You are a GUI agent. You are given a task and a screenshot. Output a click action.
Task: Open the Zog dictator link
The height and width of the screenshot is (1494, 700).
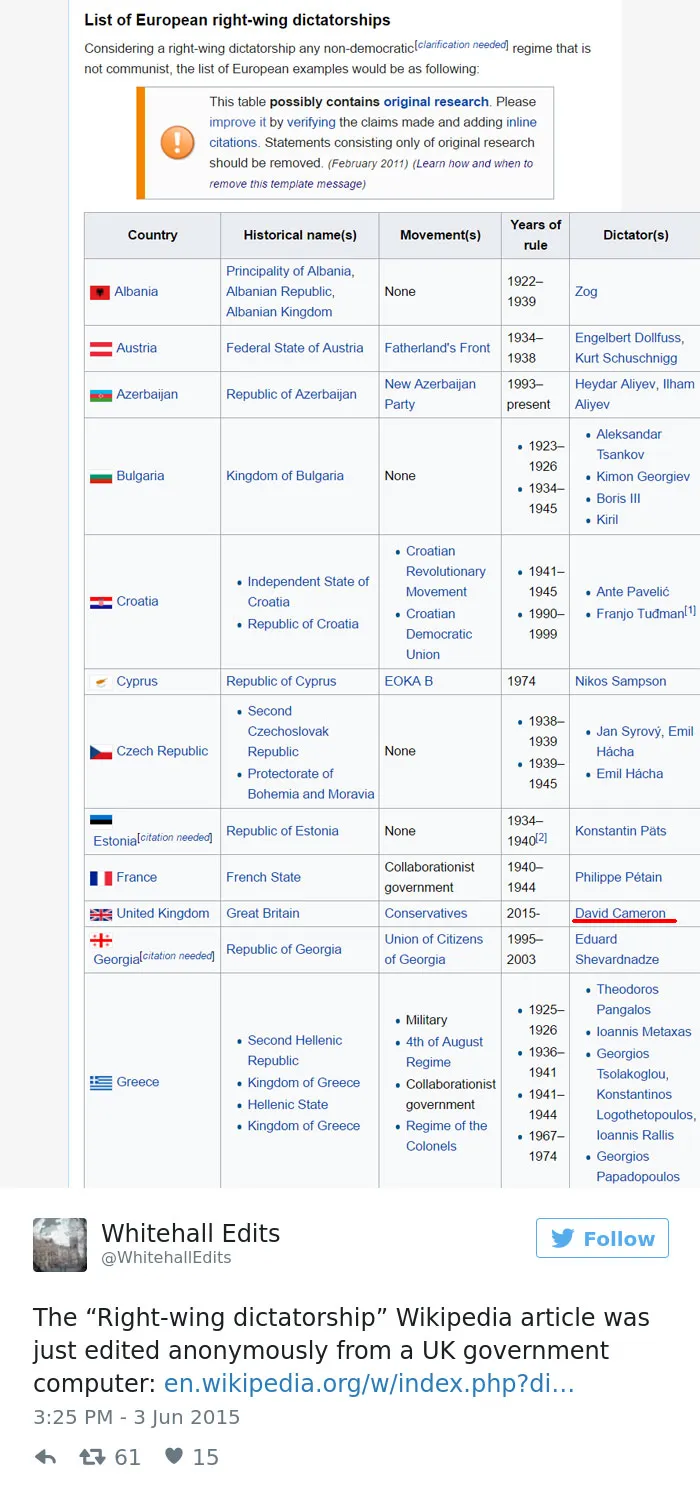pos(586,292)
